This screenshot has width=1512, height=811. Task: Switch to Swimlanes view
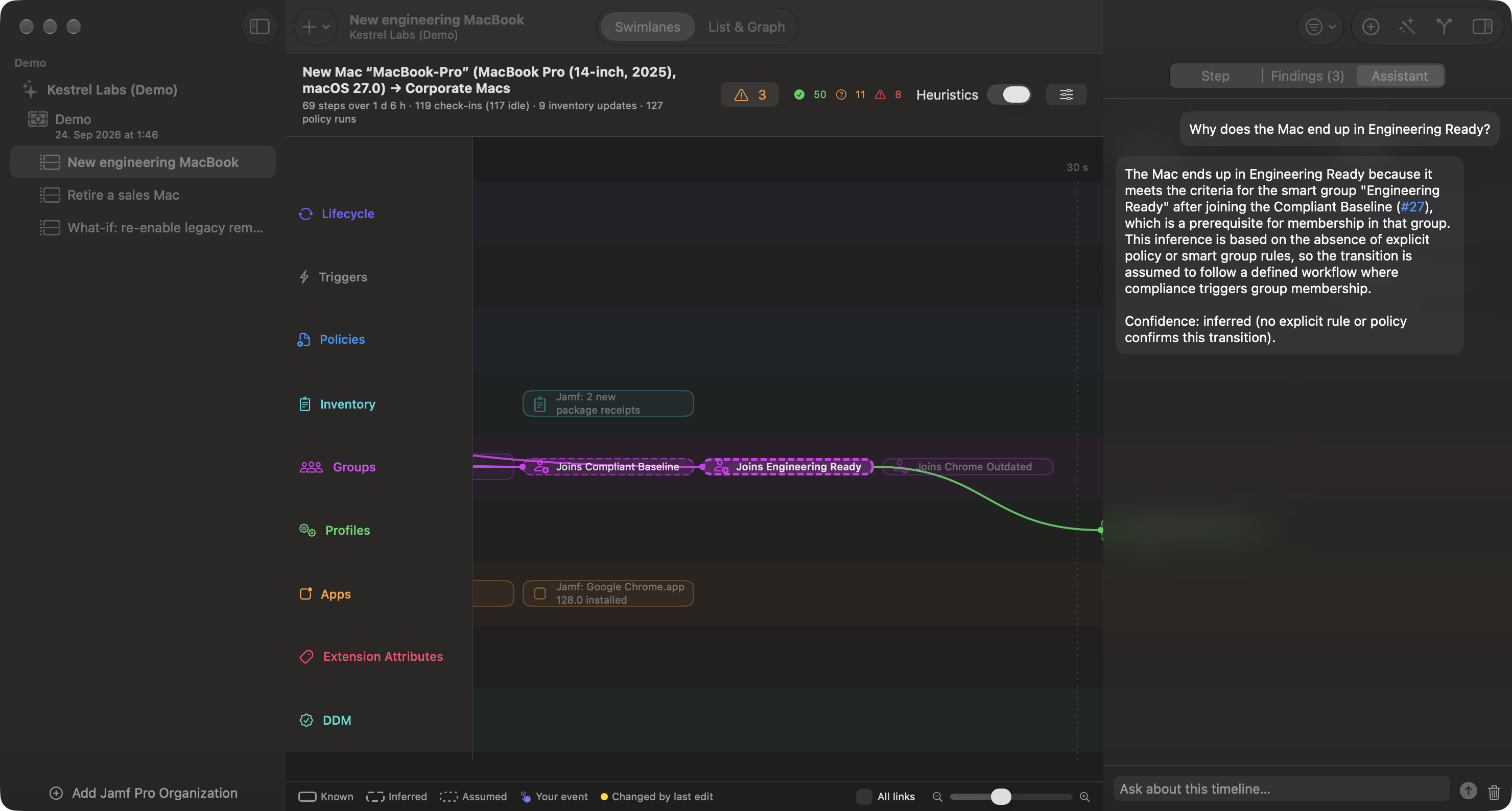(x=647, y=27)
